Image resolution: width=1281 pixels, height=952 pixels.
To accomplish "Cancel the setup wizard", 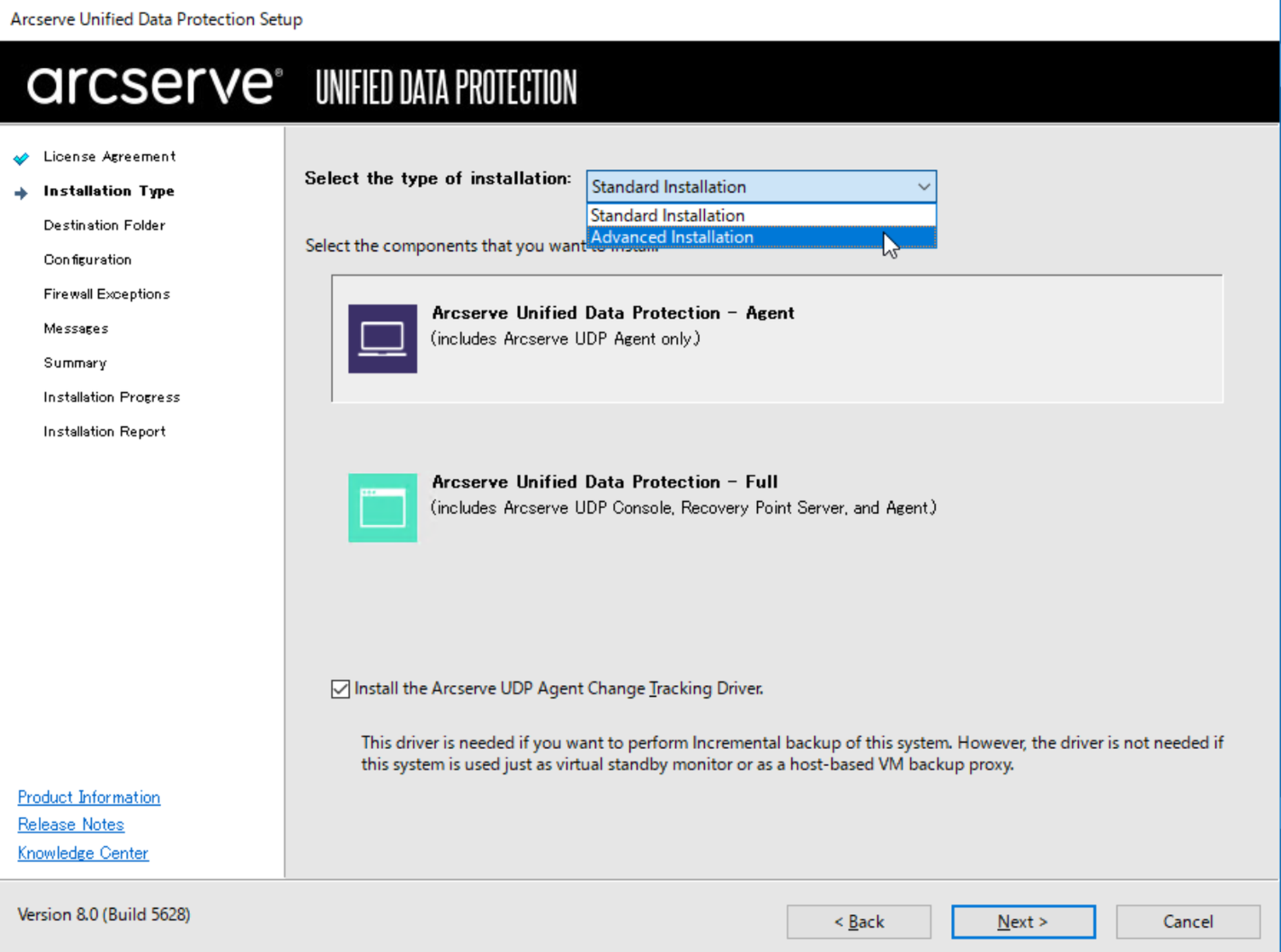I will pyautogui.click(x=1188, y=922).
